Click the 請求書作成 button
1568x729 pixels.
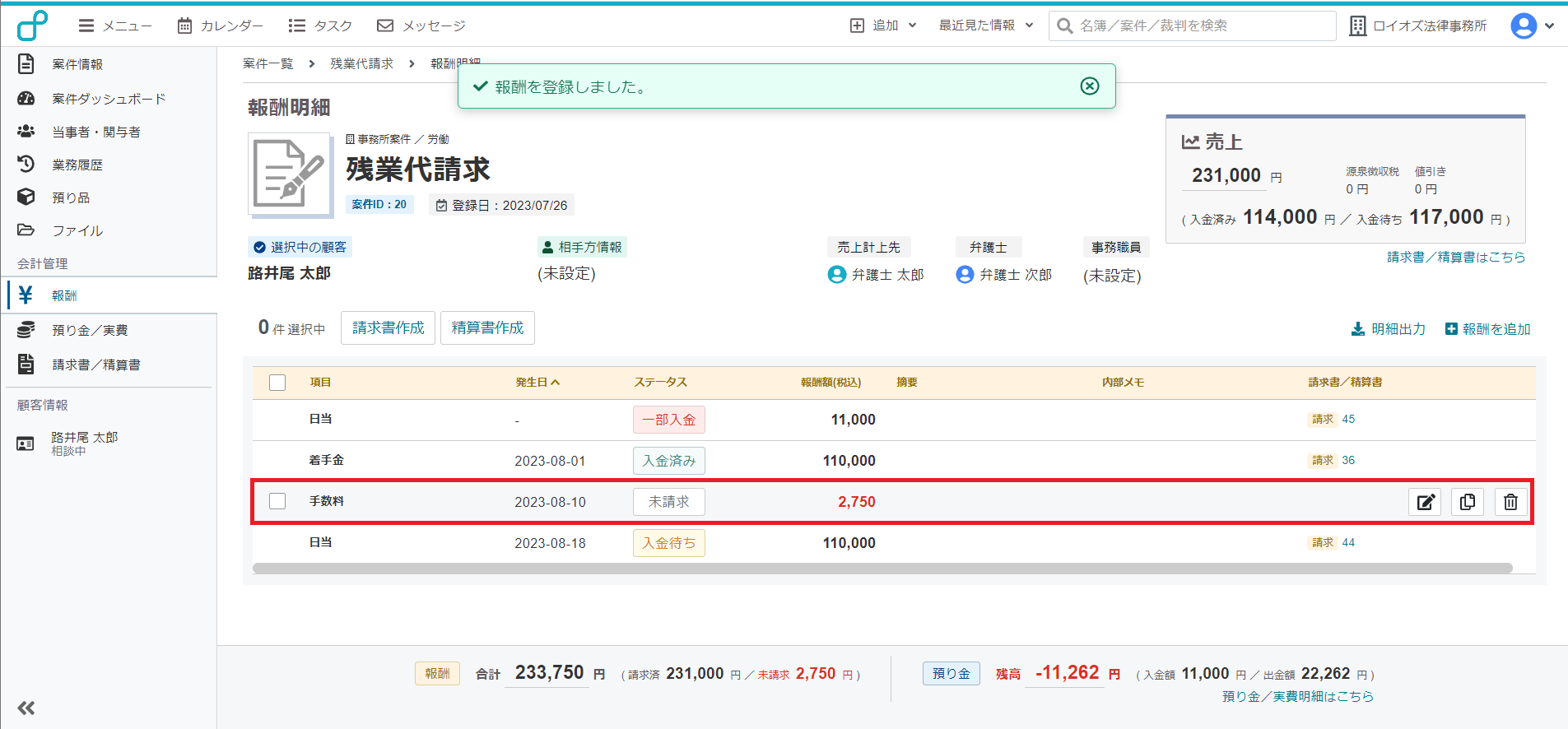(x=388, y=327)
